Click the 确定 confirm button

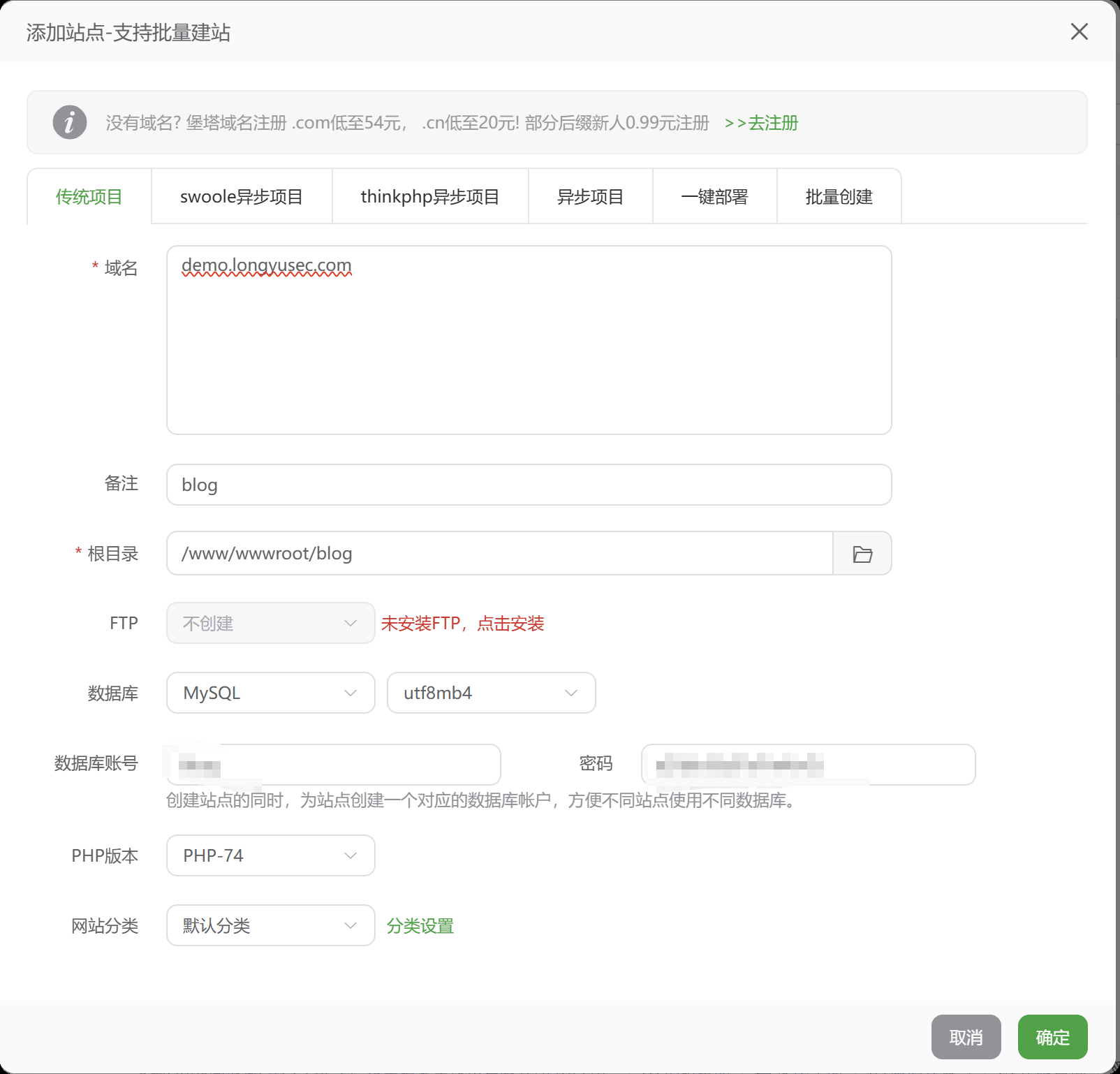1052,1037
